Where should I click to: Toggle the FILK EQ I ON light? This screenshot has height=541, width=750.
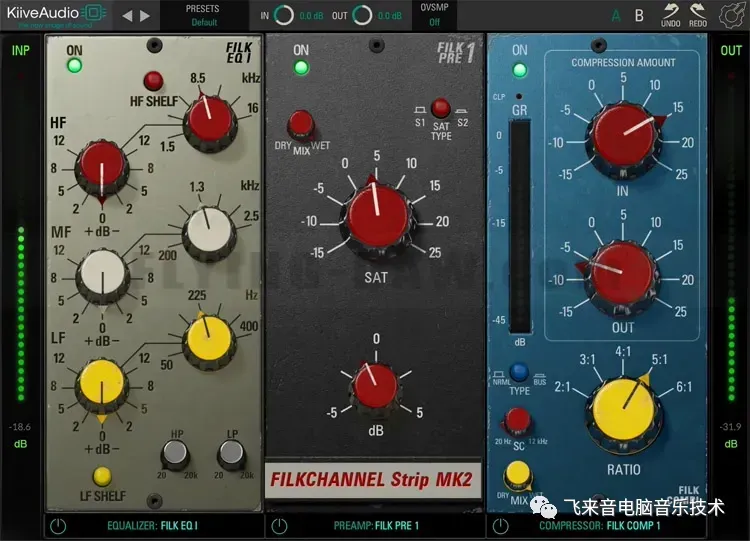(x=74, y=66)
